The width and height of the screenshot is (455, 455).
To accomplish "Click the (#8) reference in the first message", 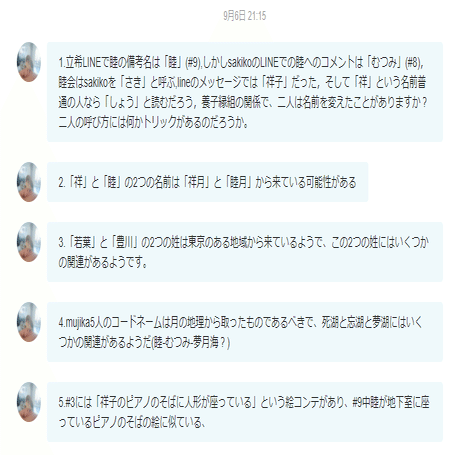I will point(413,62).
